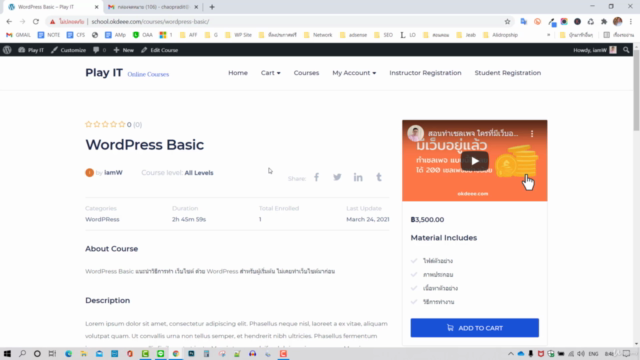
Task: Open Chrome three-dot menu
Action: tap(631, 22)
